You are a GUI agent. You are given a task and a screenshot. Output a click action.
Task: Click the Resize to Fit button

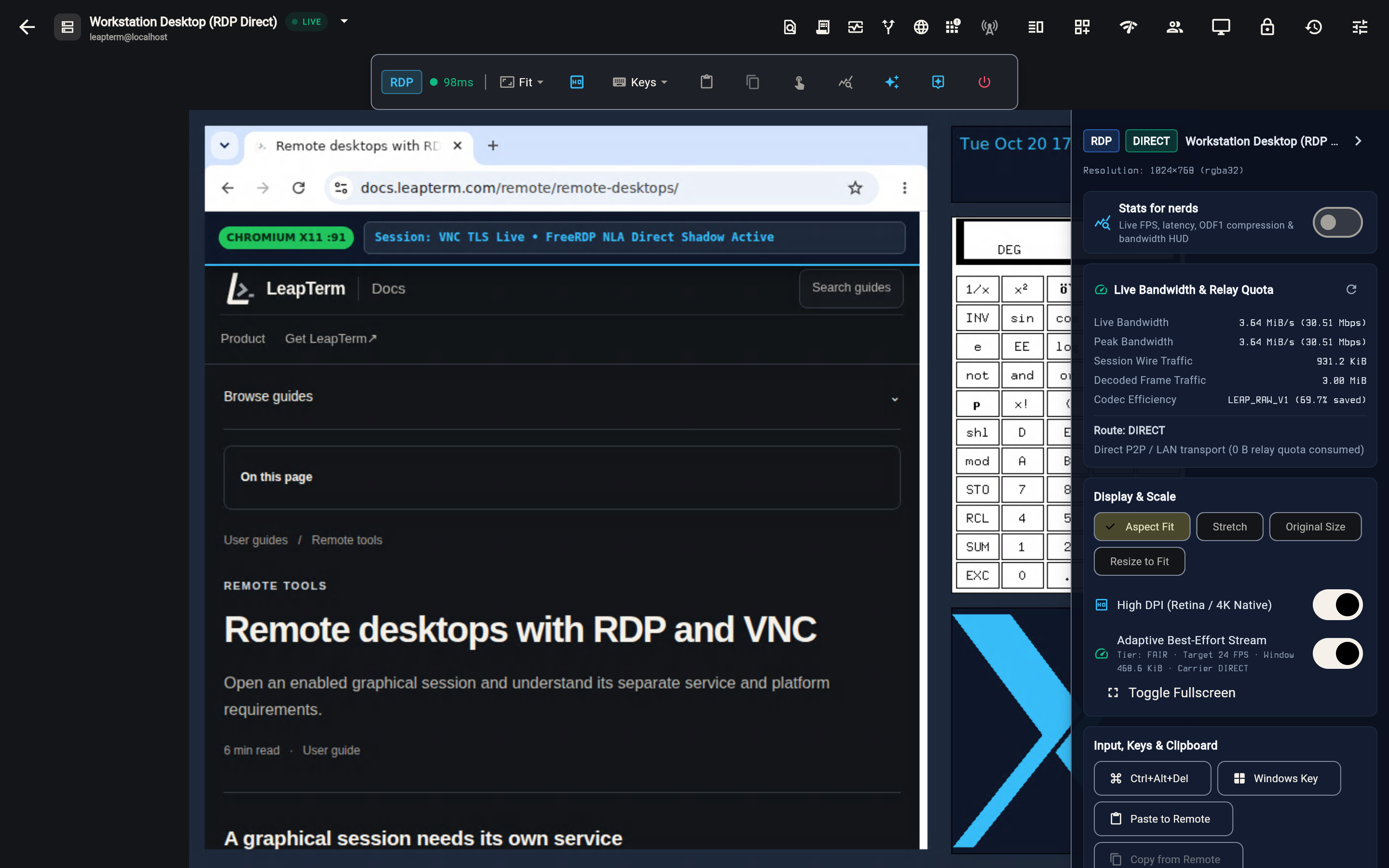(x=1139, y=561)
